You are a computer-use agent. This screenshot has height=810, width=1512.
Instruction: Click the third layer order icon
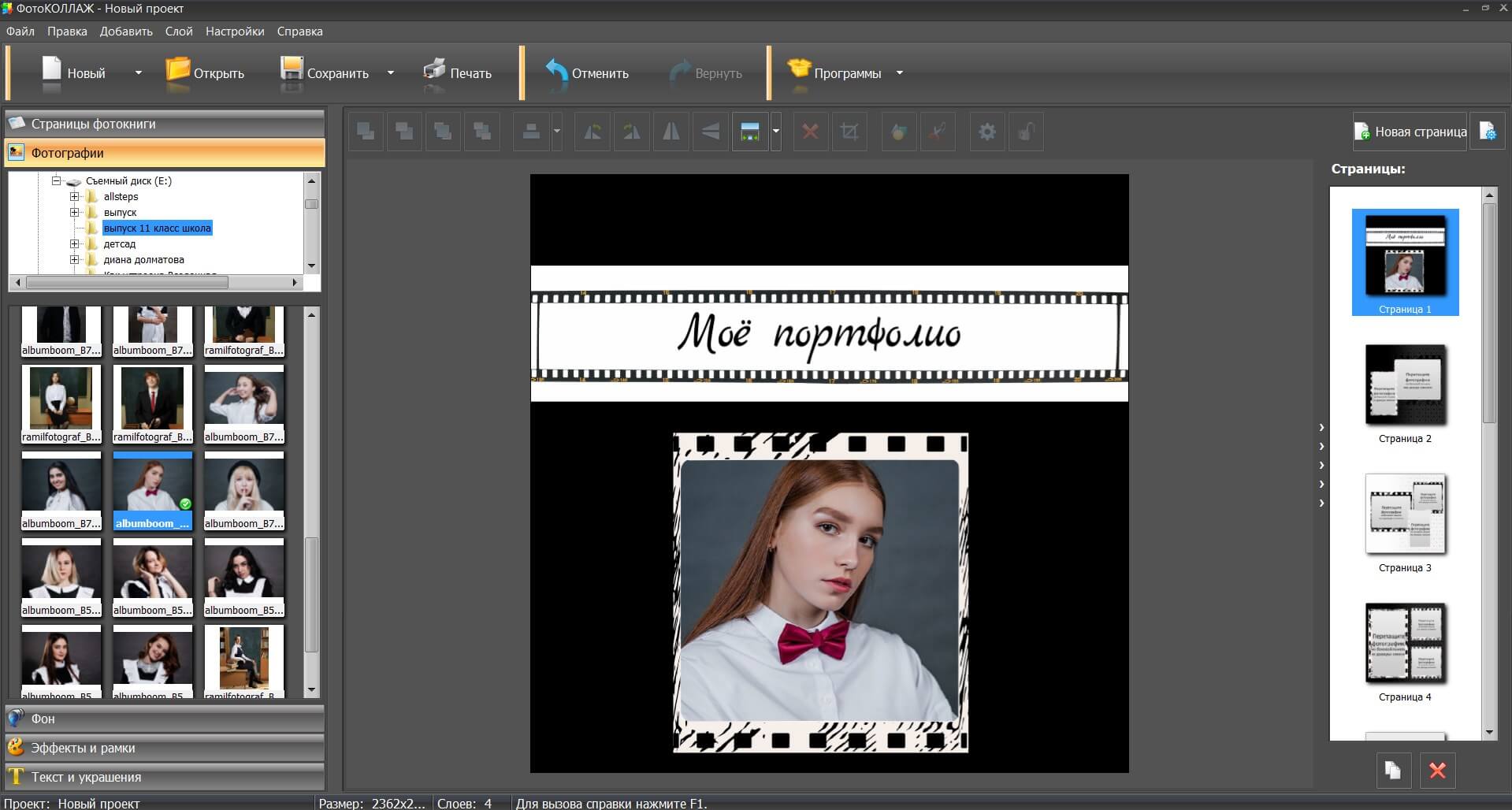443,132
